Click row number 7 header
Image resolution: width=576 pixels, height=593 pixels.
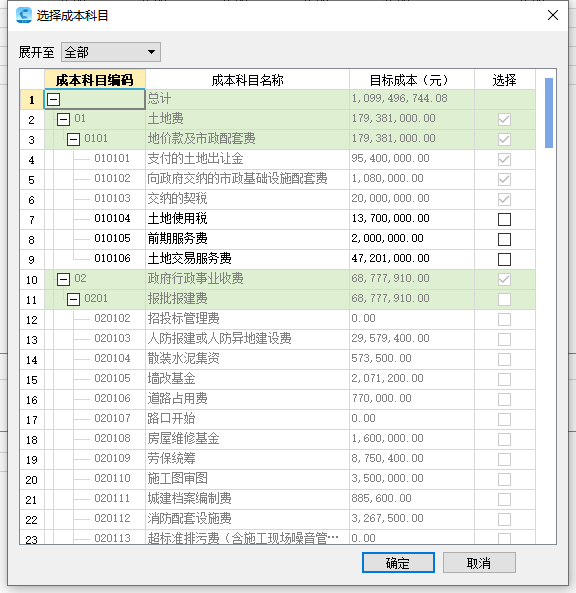click(32, 220)
